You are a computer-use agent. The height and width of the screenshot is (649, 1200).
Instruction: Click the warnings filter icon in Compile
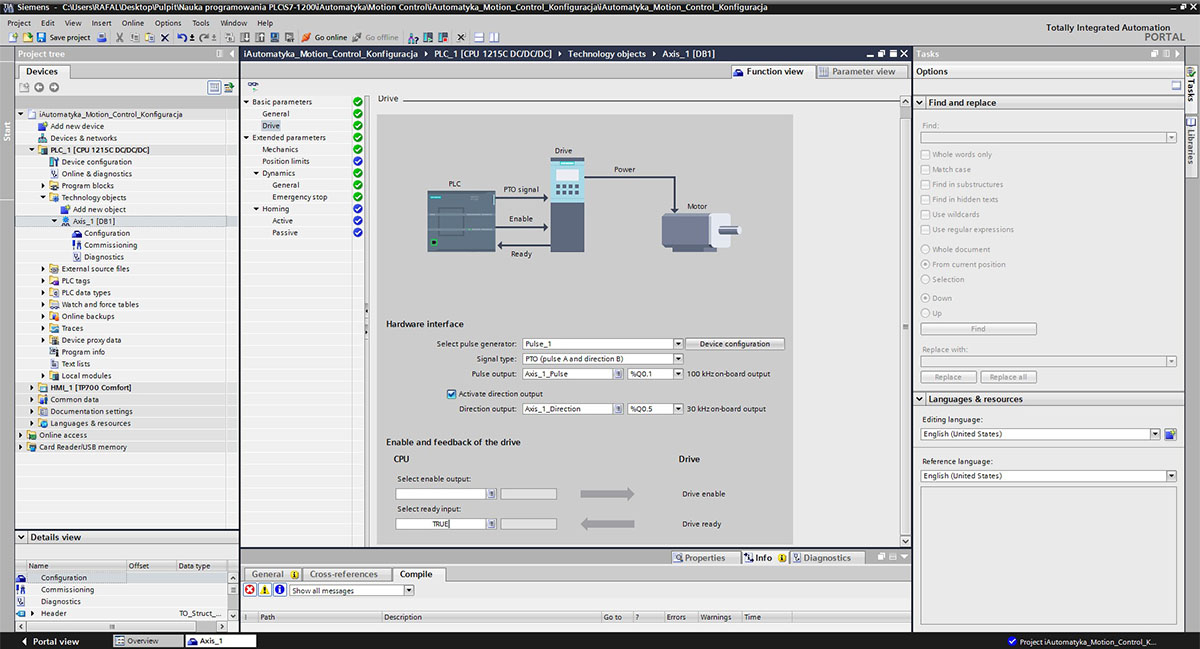[264, 590]
